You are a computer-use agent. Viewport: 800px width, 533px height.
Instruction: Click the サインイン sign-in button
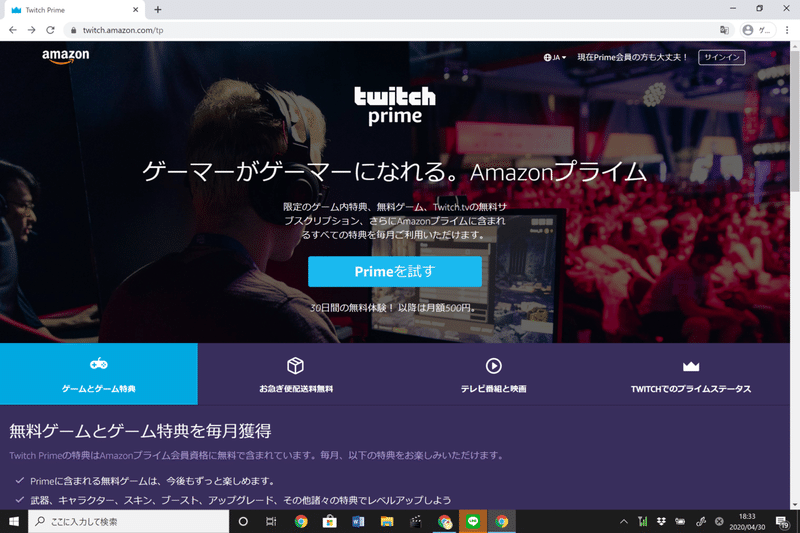pos(721,57)
